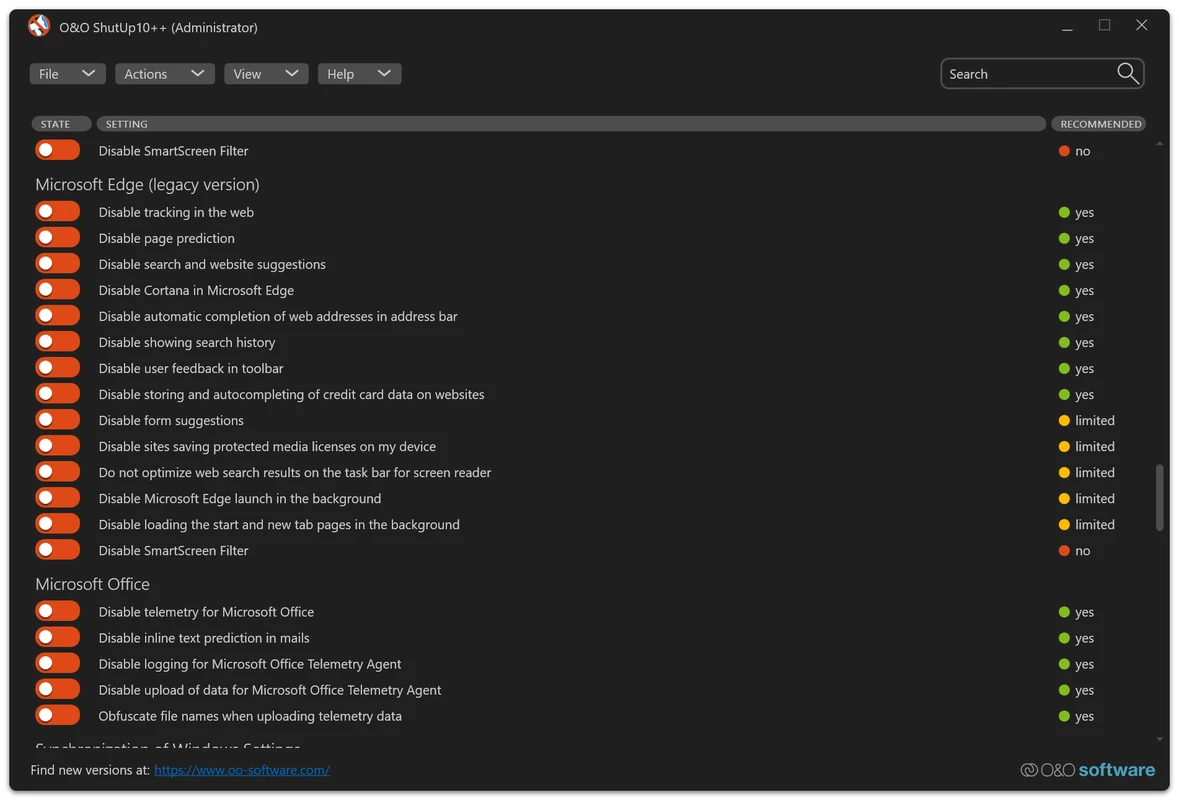This screenshot has height=800, width=1179.
Task: Click the vertical scrollbar thumb
Action: [1159, 498]
